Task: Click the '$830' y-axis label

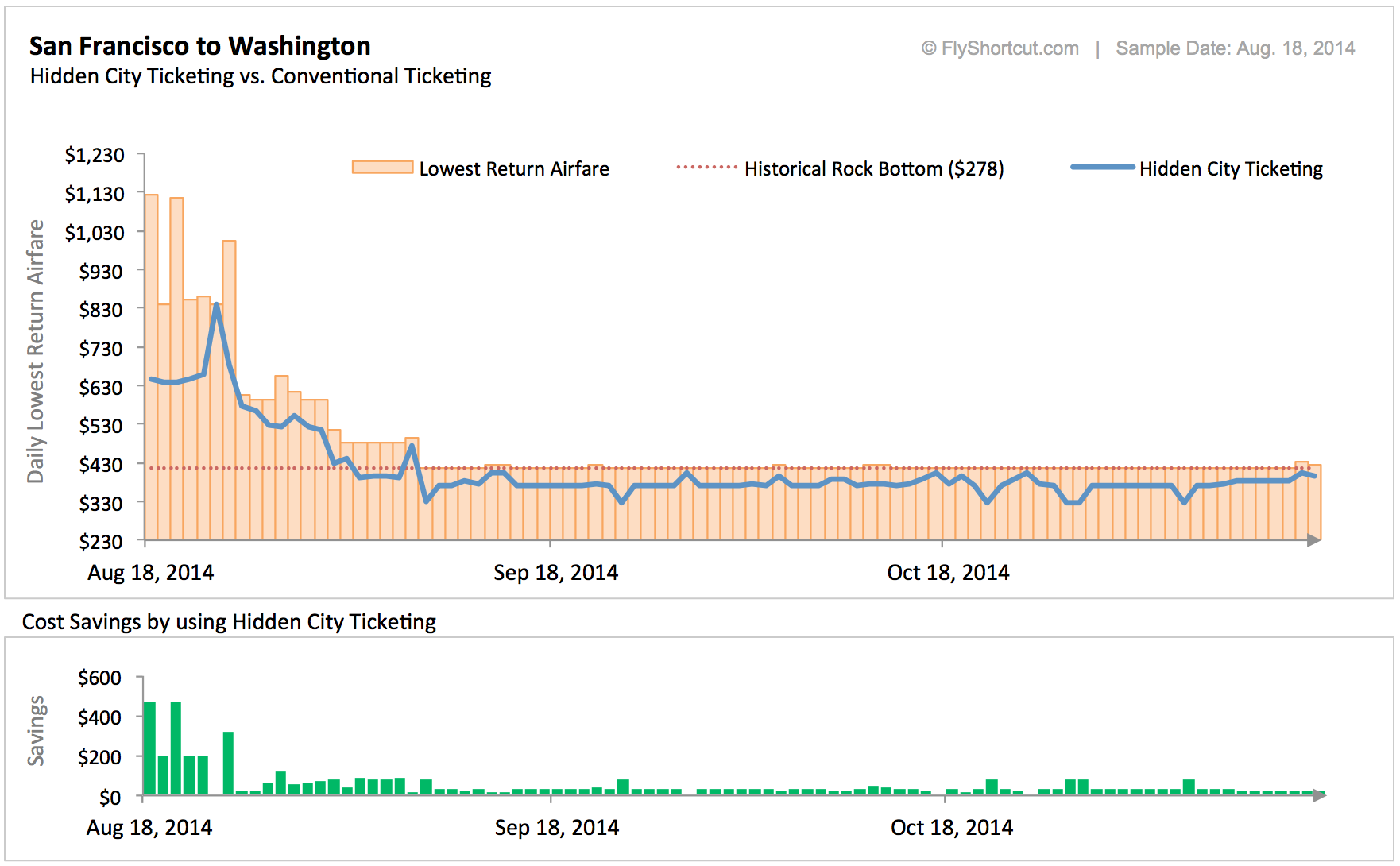Action: [101, 310]
